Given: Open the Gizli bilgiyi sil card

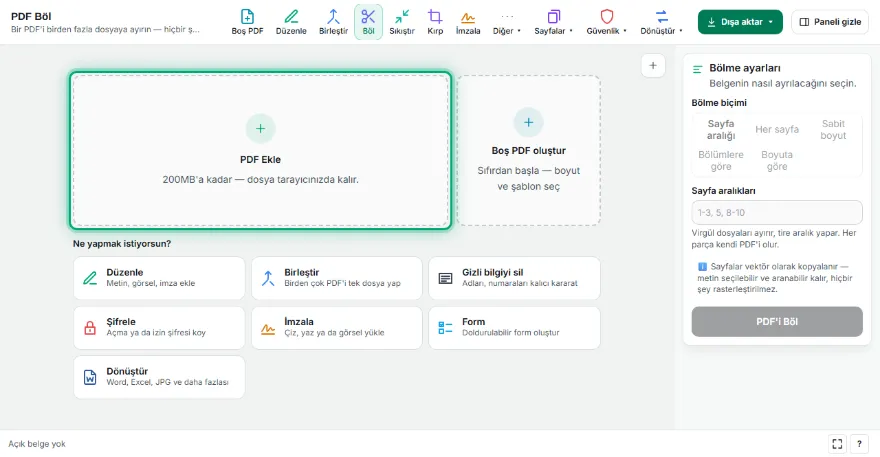Looking at the screenshot, I should (514, 278).
